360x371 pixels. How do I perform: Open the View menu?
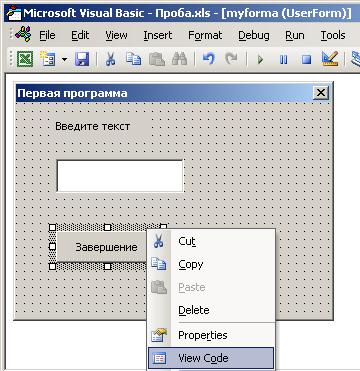coord(116,35)
